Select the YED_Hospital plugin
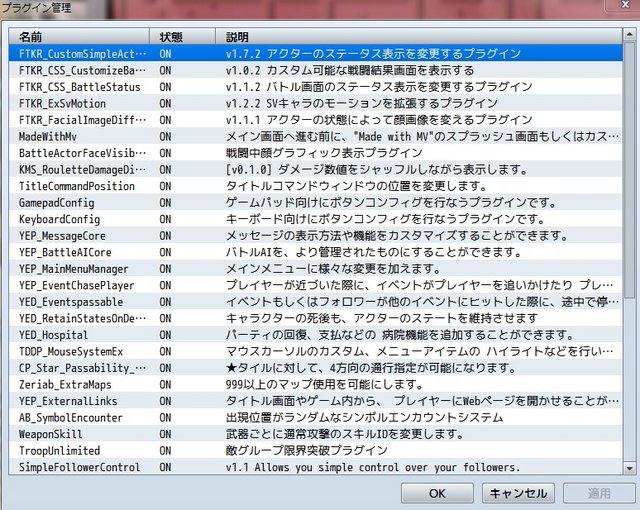Viewport: 640px width, 510px height. point(316,335)
